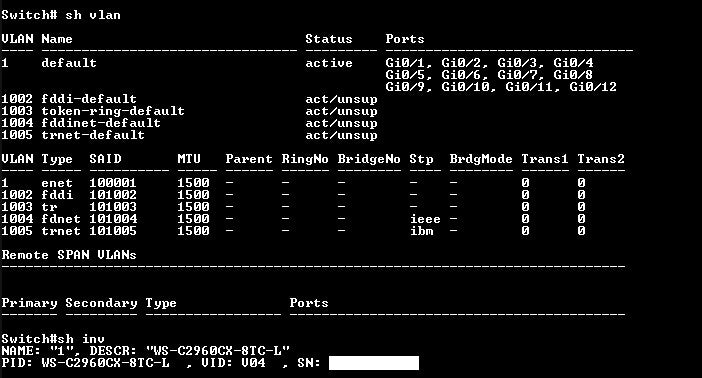Click the 'ieee' Stp value
Screen dimensions: 702x378
[x=425, y=219]
